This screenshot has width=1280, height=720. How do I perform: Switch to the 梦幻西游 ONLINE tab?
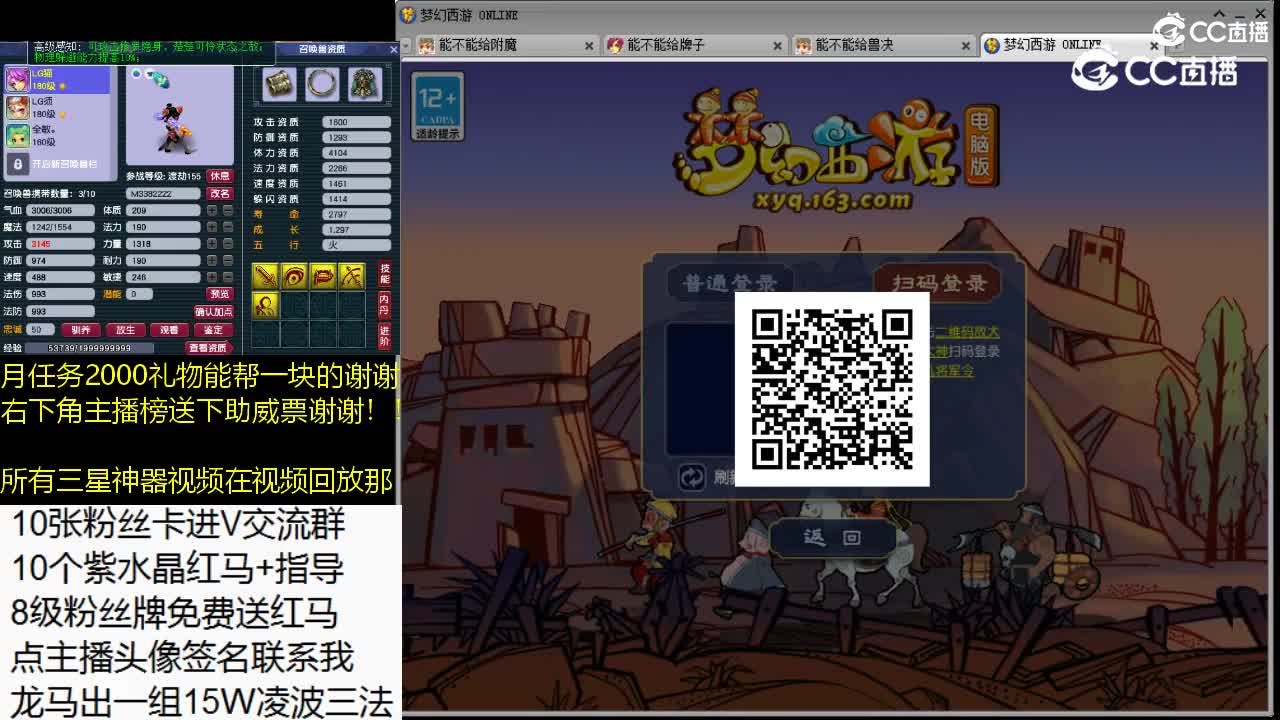1072,45
